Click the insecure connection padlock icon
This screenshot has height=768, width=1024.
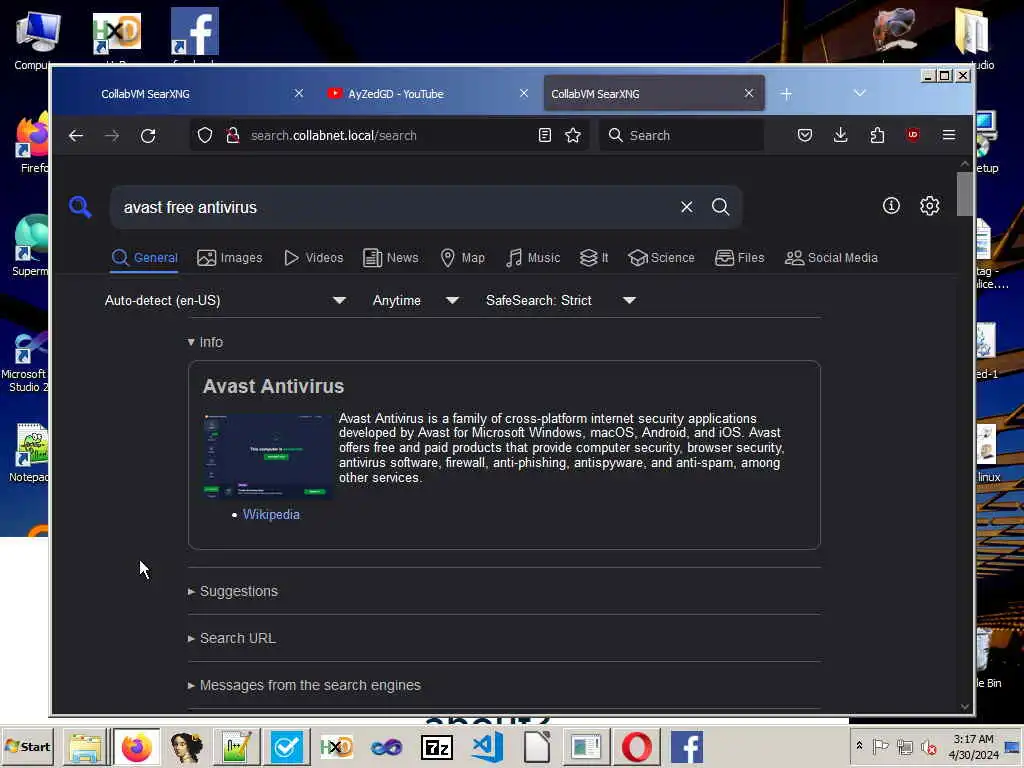232,135
